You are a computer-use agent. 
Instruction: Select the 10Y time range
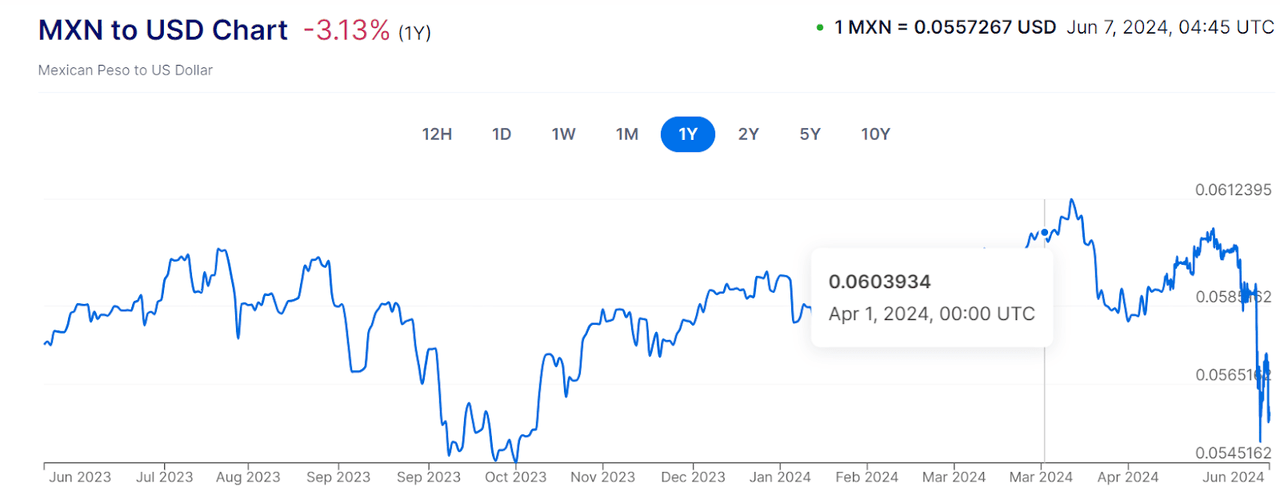tap(876, 134)
